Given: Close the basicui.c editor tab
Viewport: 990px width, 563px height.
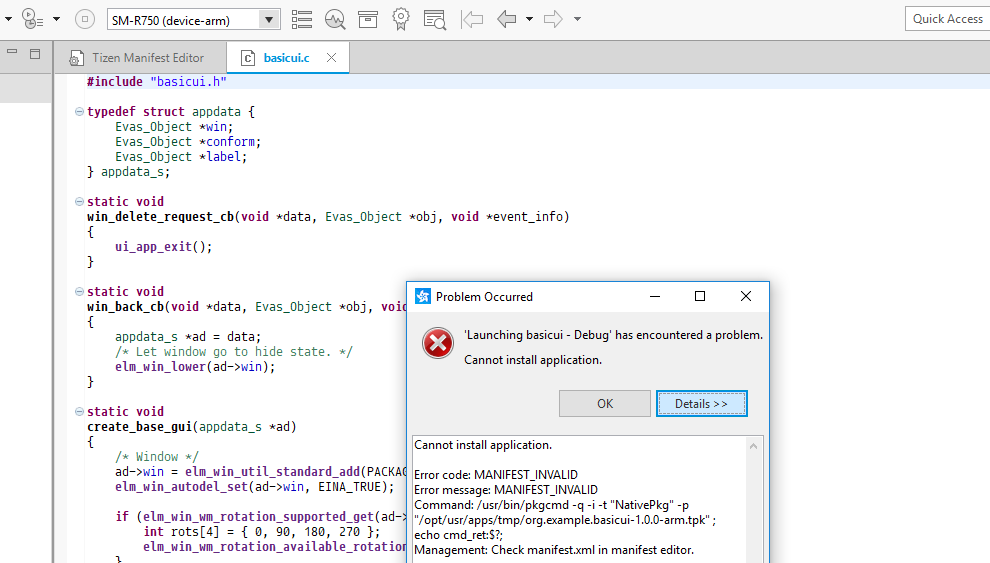Looking at the screenshot, I should pos(332,58).
